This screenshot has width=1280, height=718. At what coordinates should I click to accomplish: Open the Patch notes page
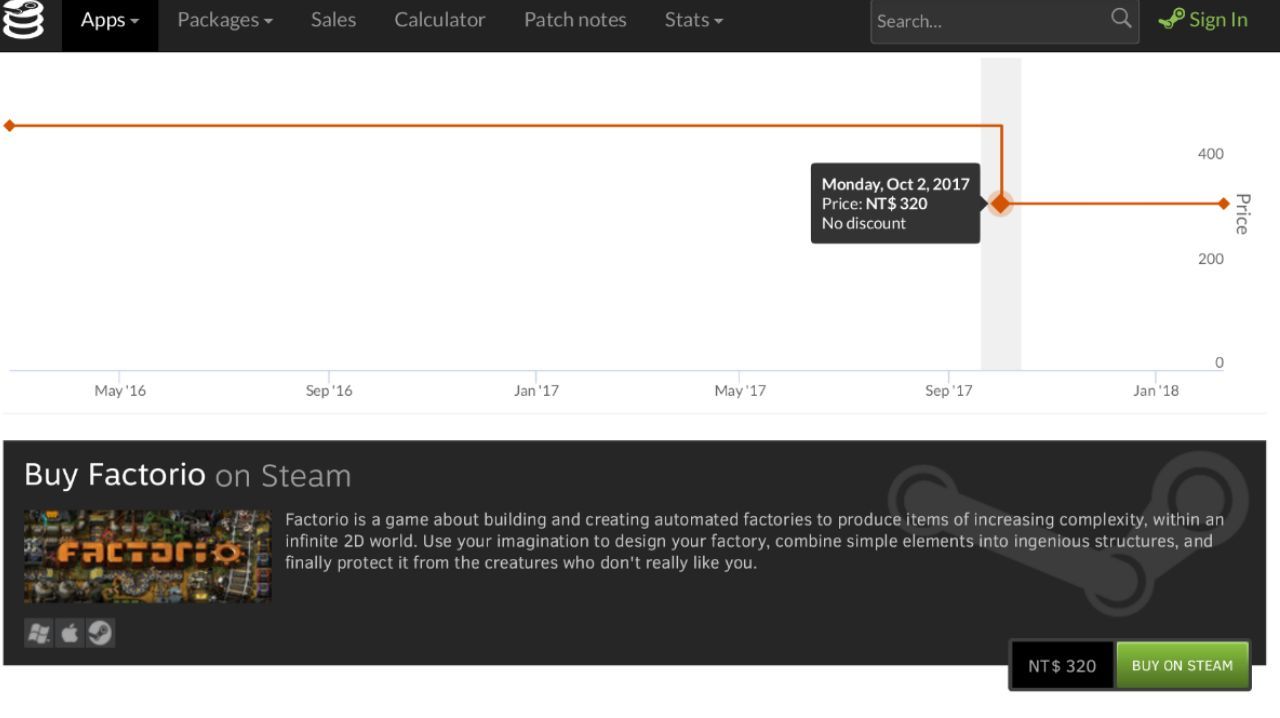pyautogui.click(x=575, y=20)
